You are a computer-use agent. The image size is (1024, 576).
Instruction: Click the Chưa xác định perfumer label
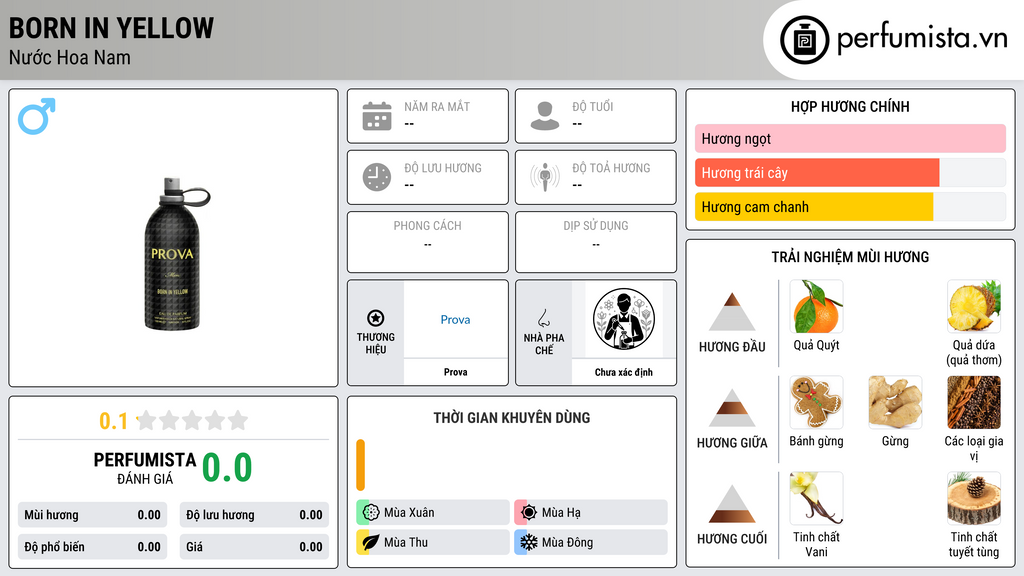tap(624, 372)
